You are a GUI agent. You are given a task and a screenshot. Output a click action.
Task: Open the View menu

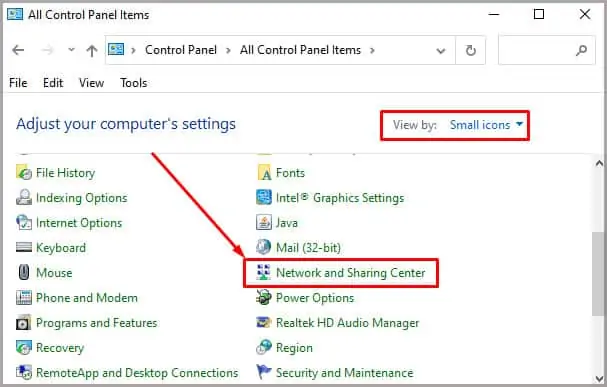[x=91, y=83]
